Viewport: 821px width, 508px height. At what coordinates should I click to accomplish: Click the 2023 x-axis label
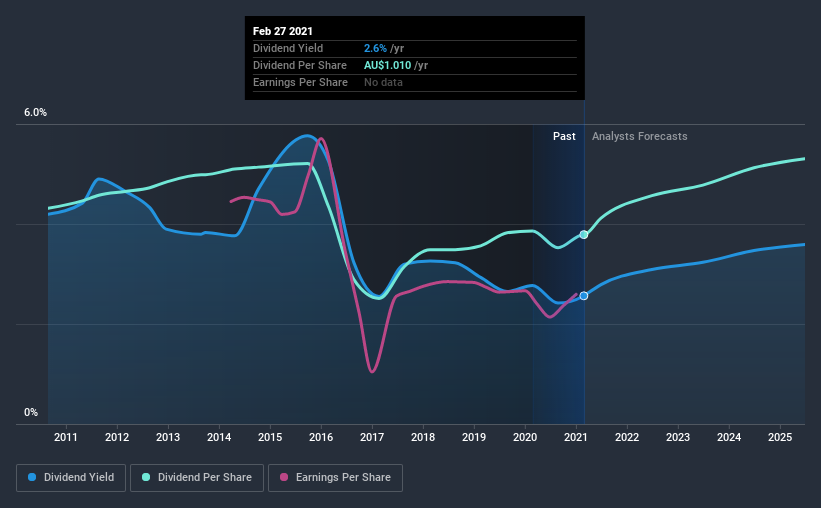678,437
